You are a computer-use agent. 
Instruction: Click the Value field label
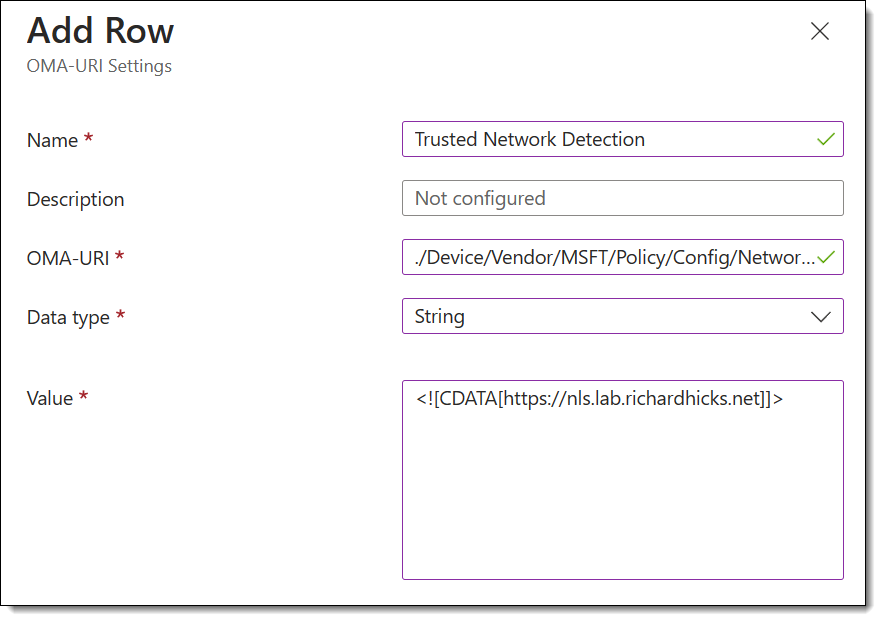(x=50, y=398)
